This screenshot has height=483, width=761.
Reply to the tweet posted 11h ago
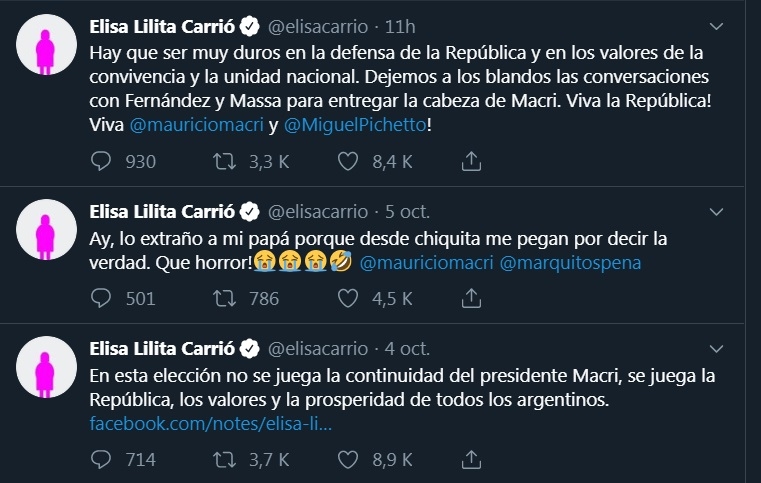tap(101, 161)
